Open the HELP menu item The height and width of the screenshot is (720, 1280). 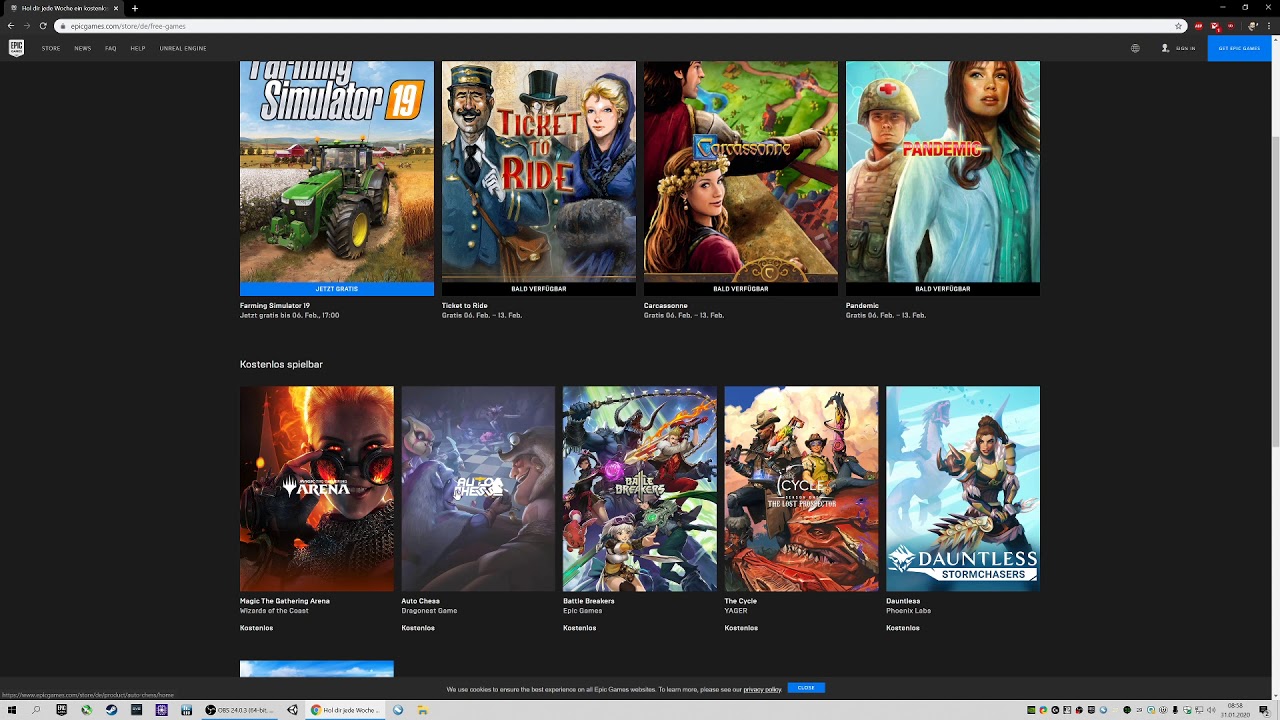coord(138,48)
